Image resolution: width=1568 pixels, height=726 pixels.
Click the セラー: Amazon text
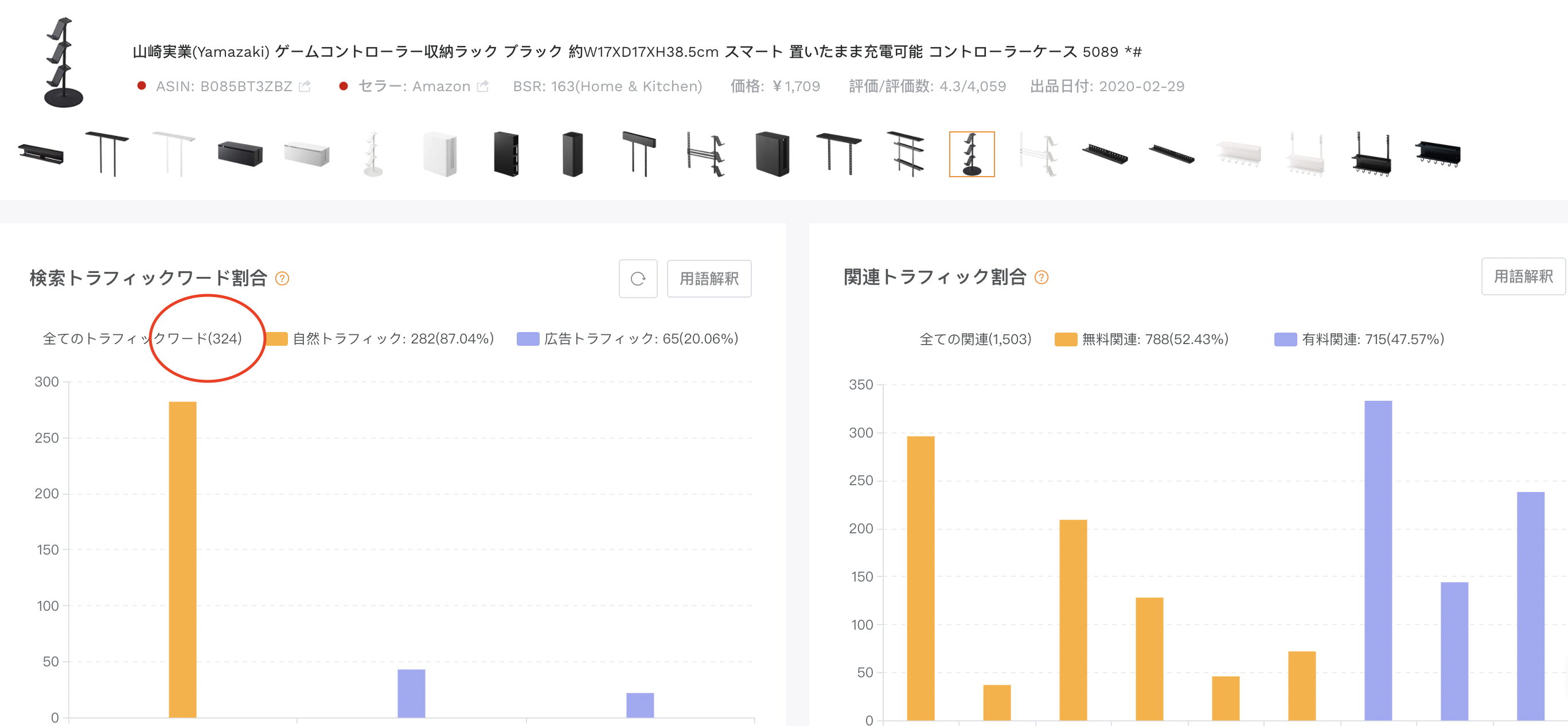[x=415, y=87]
